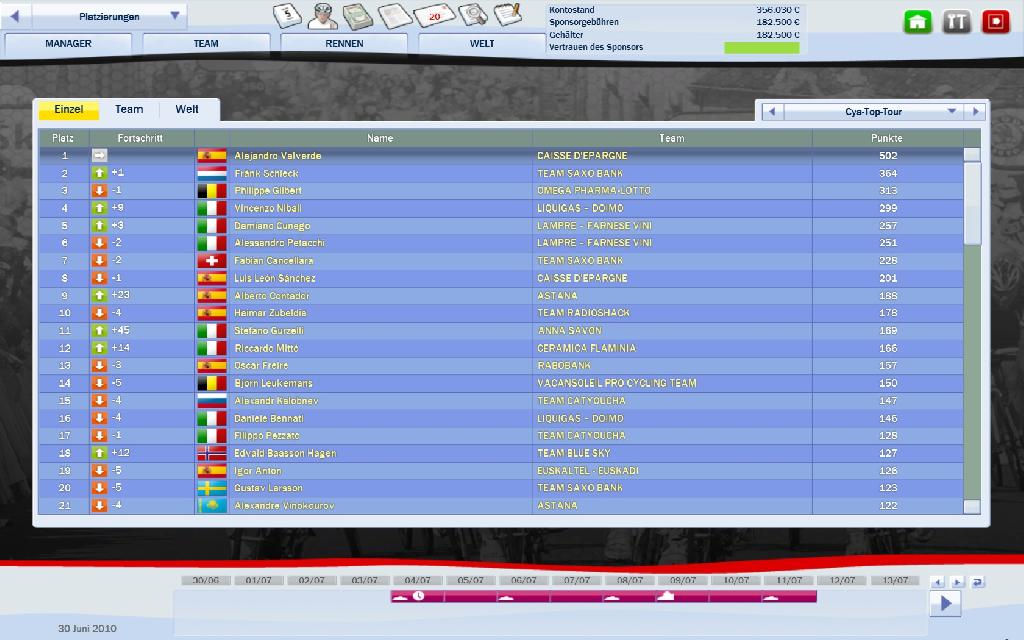Image resolution: width=1024 pixels, height=640 pixels.
Task: Open the Cya-Top-Tour ranking dropdown
Action: point(951,112)
